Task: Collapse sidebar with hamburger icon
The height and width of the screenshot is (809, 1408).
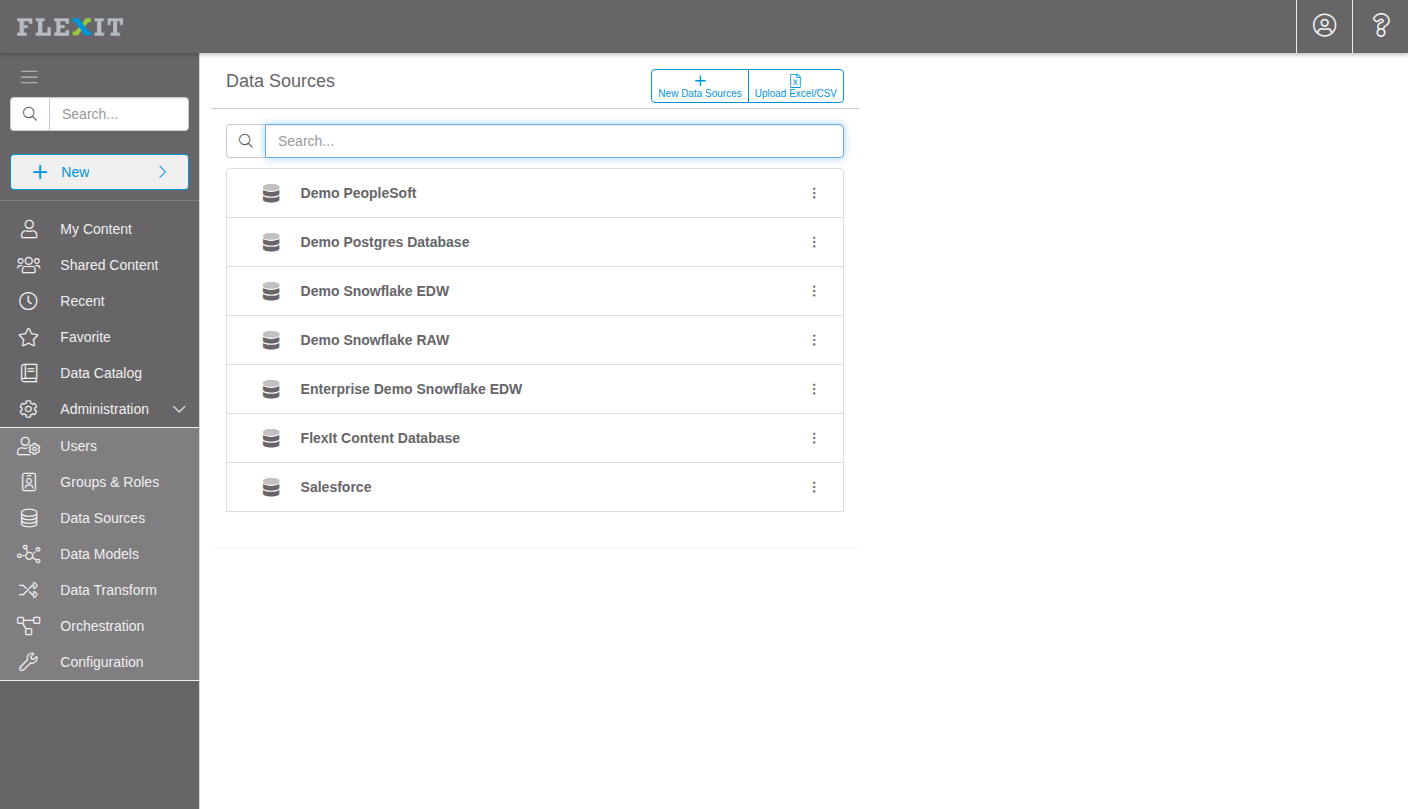Action: tap(29, 77)
